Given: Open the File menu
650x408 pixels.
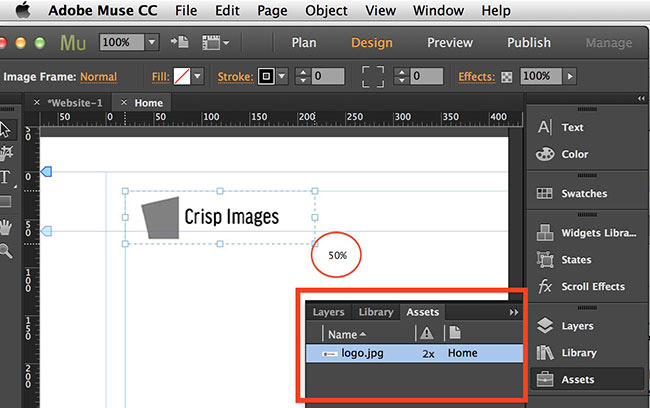Looking at the screenshot, I should 186,10.
